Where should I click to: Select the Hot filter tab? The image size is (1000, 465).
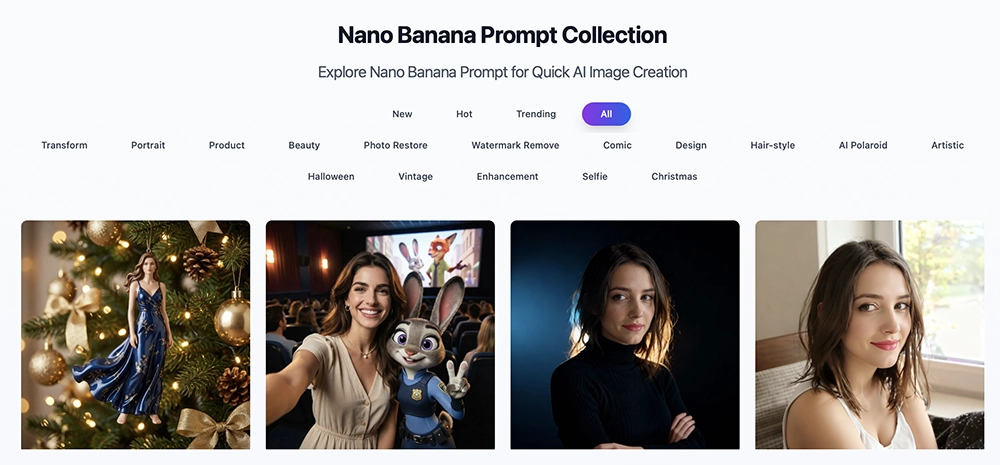tap(464, 114)
